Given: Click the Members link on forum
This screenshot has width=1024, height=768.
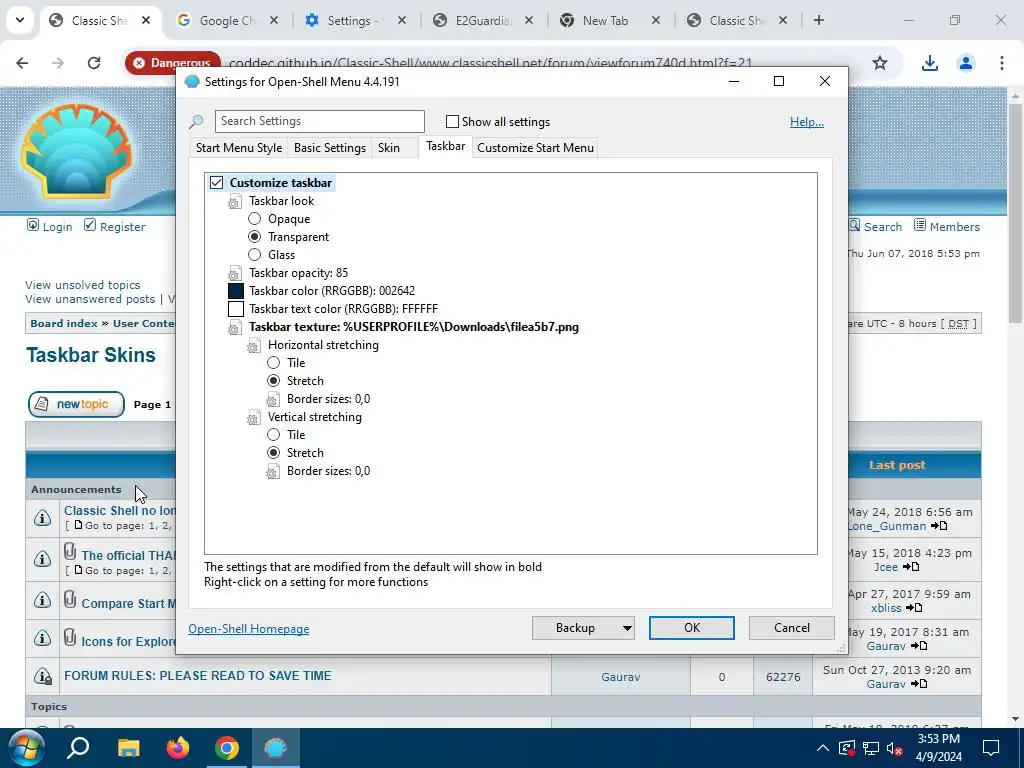Looking at the screenshot, I should 954,227.
